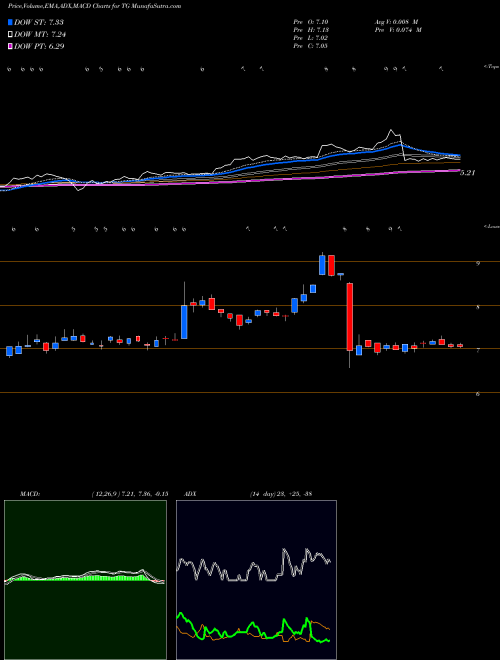
Task: Click the 'ADX' panel heading
Action: point(191,494)
